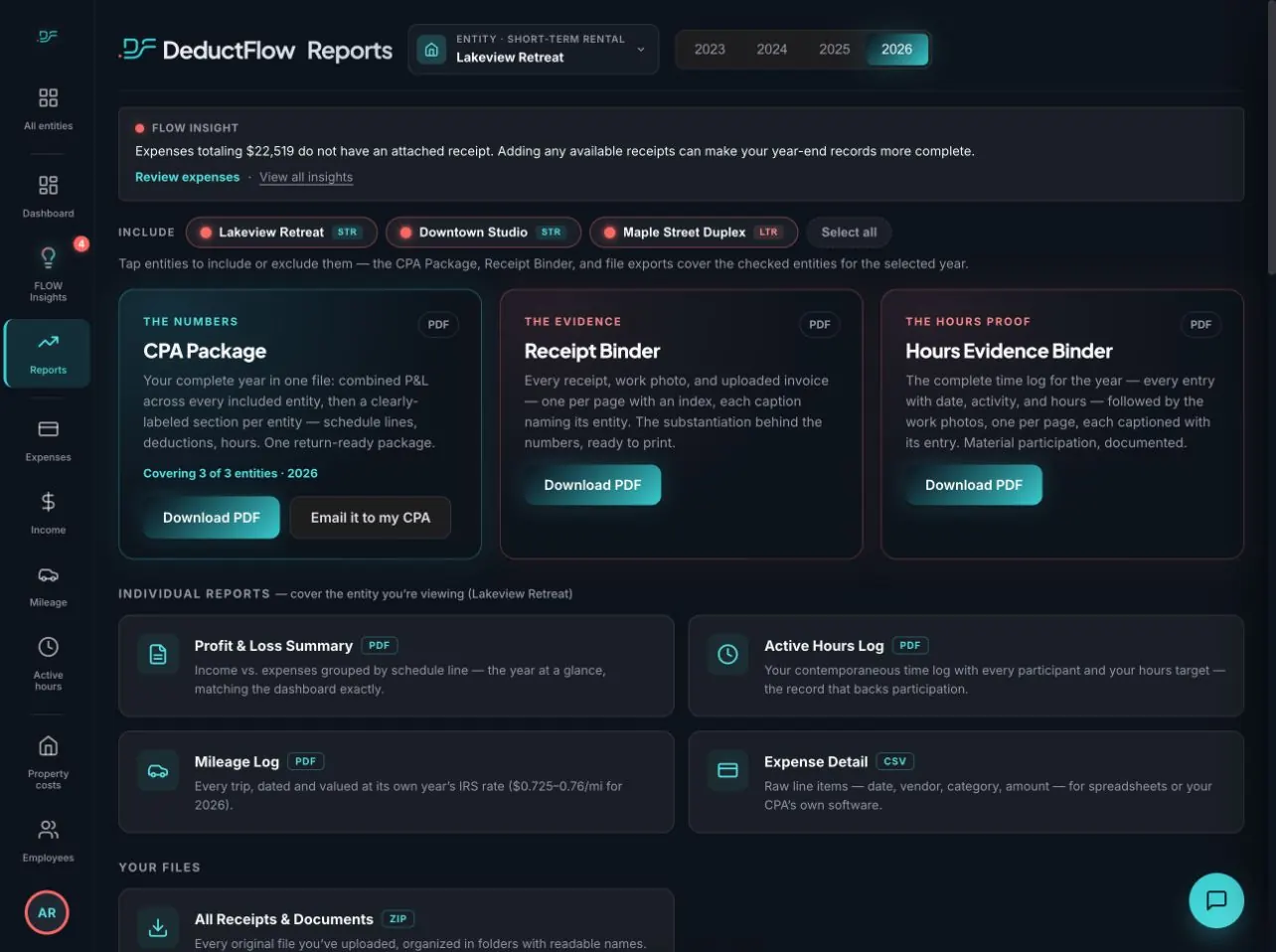This screenshot has width=1276, height=952.
Task: Click Select all entities chip
Action: pyautogui.click(x=849, y=233)
